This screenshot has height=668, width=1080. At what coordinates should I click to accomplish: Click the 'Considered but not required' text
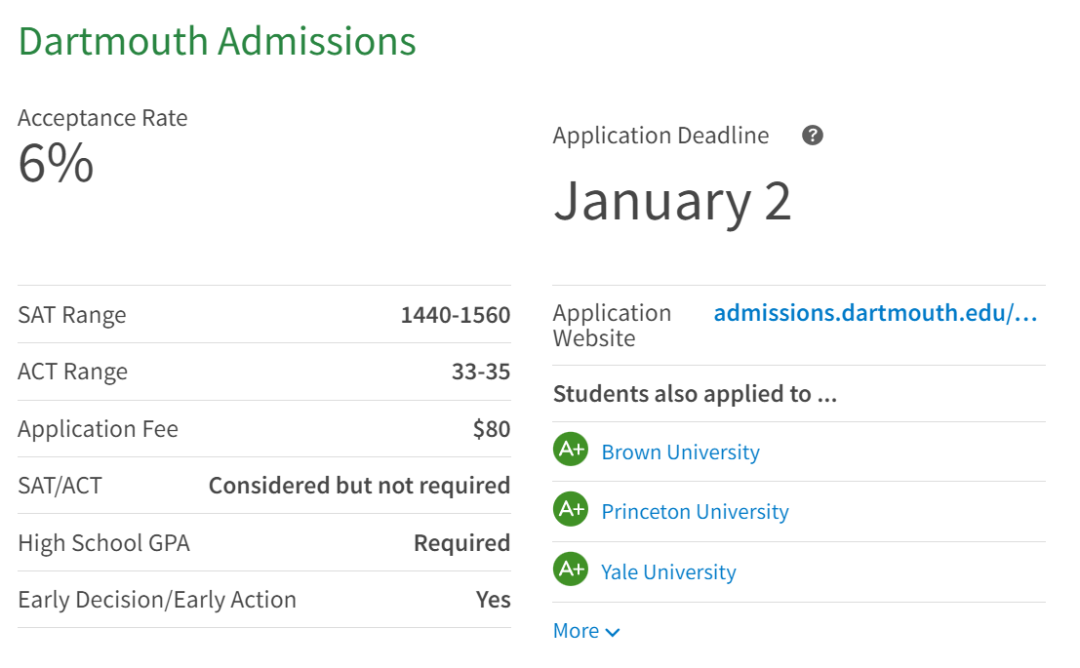[359, 486]
